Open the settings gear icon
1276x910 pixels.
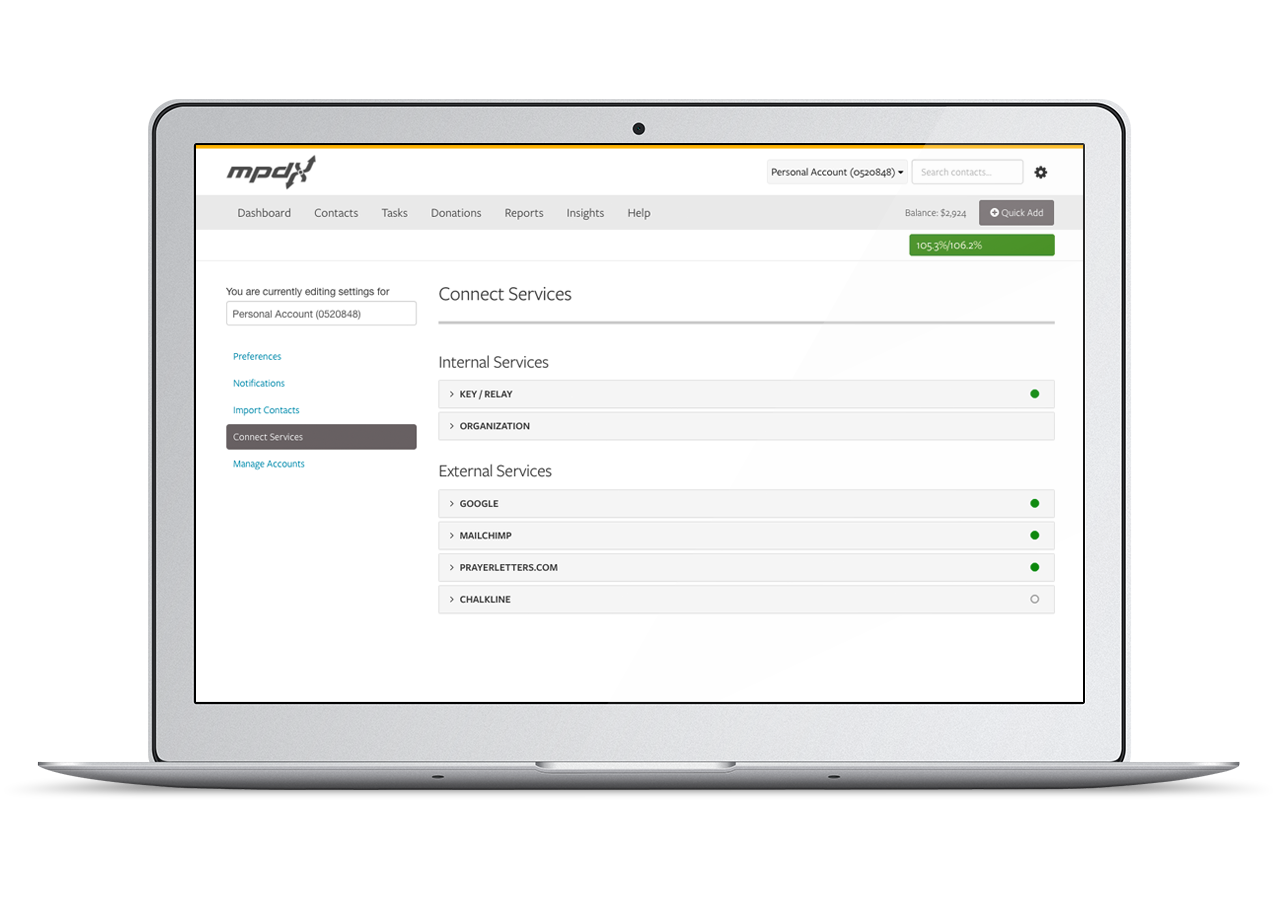[x=1040, y=172]
